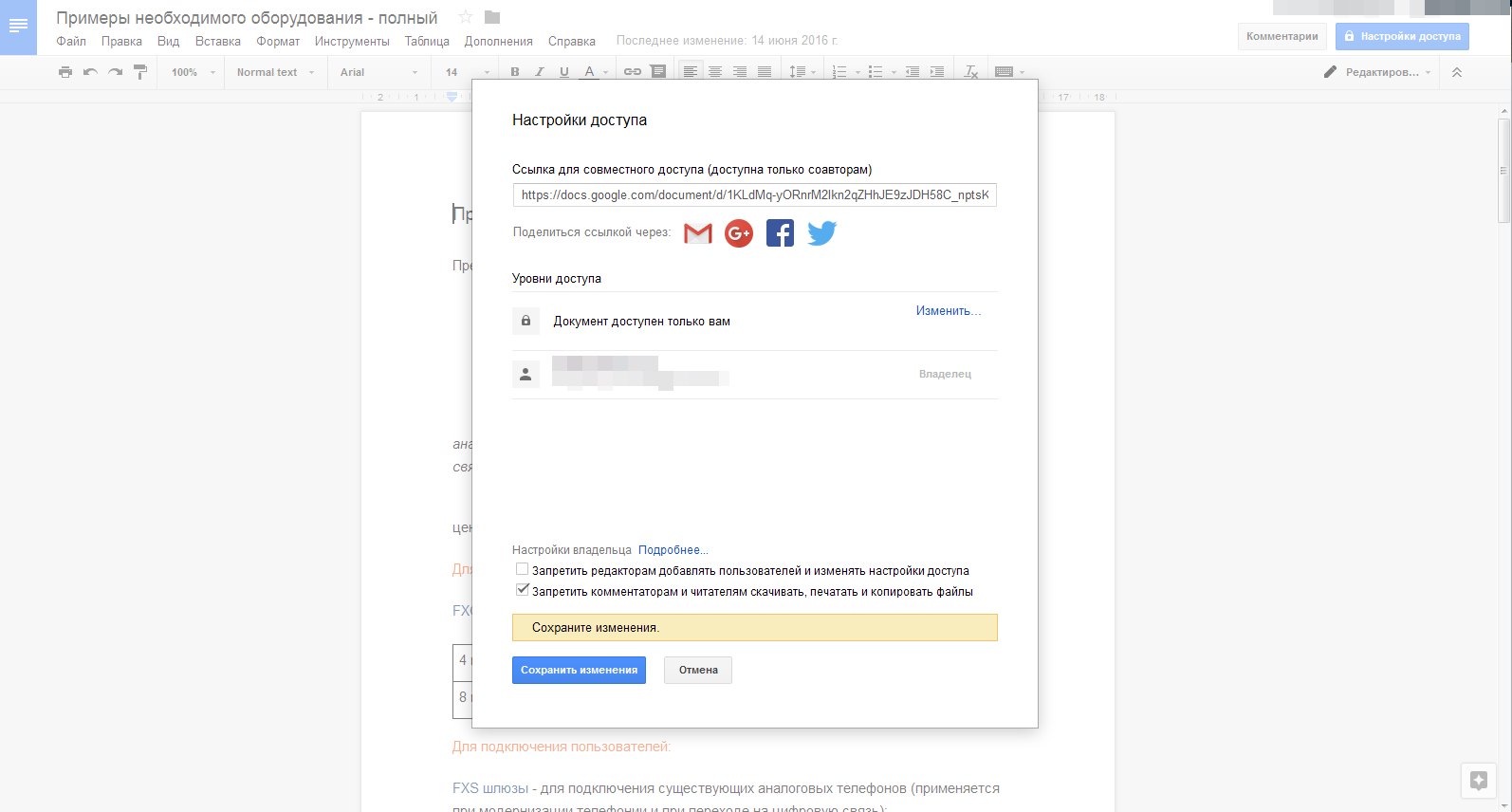
Task: Open line spacing options
Action: (802, 72)
